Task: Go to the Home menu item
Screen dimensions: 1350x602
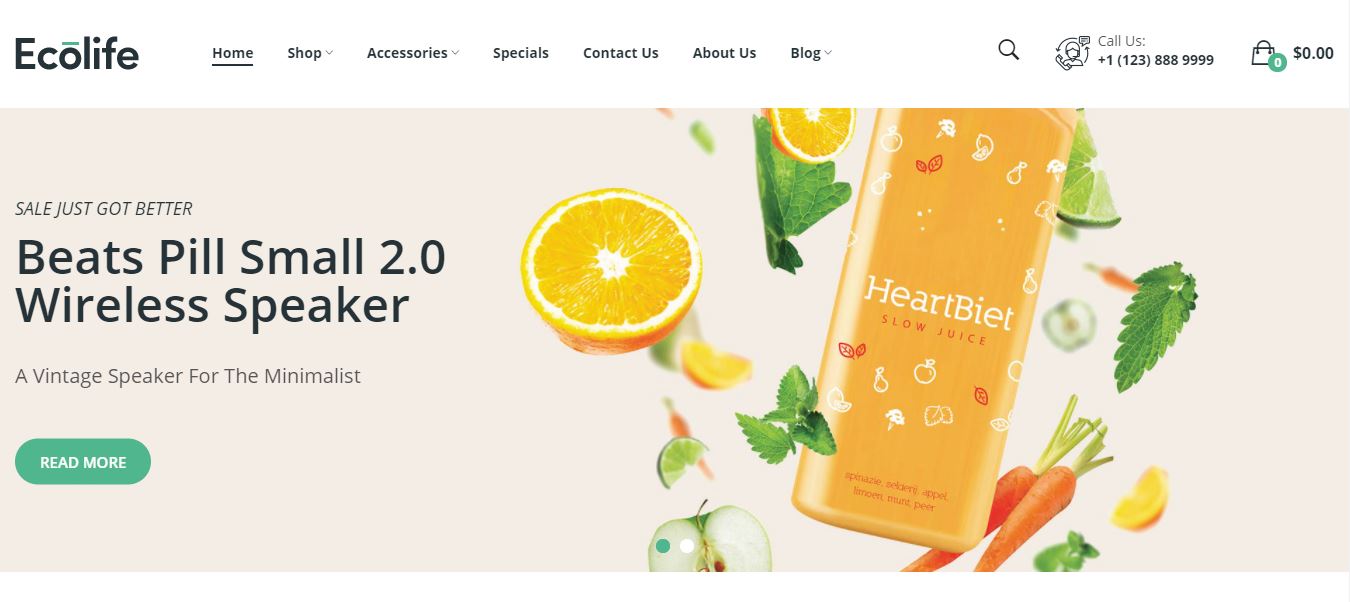Action: click(x=232, y=53)
